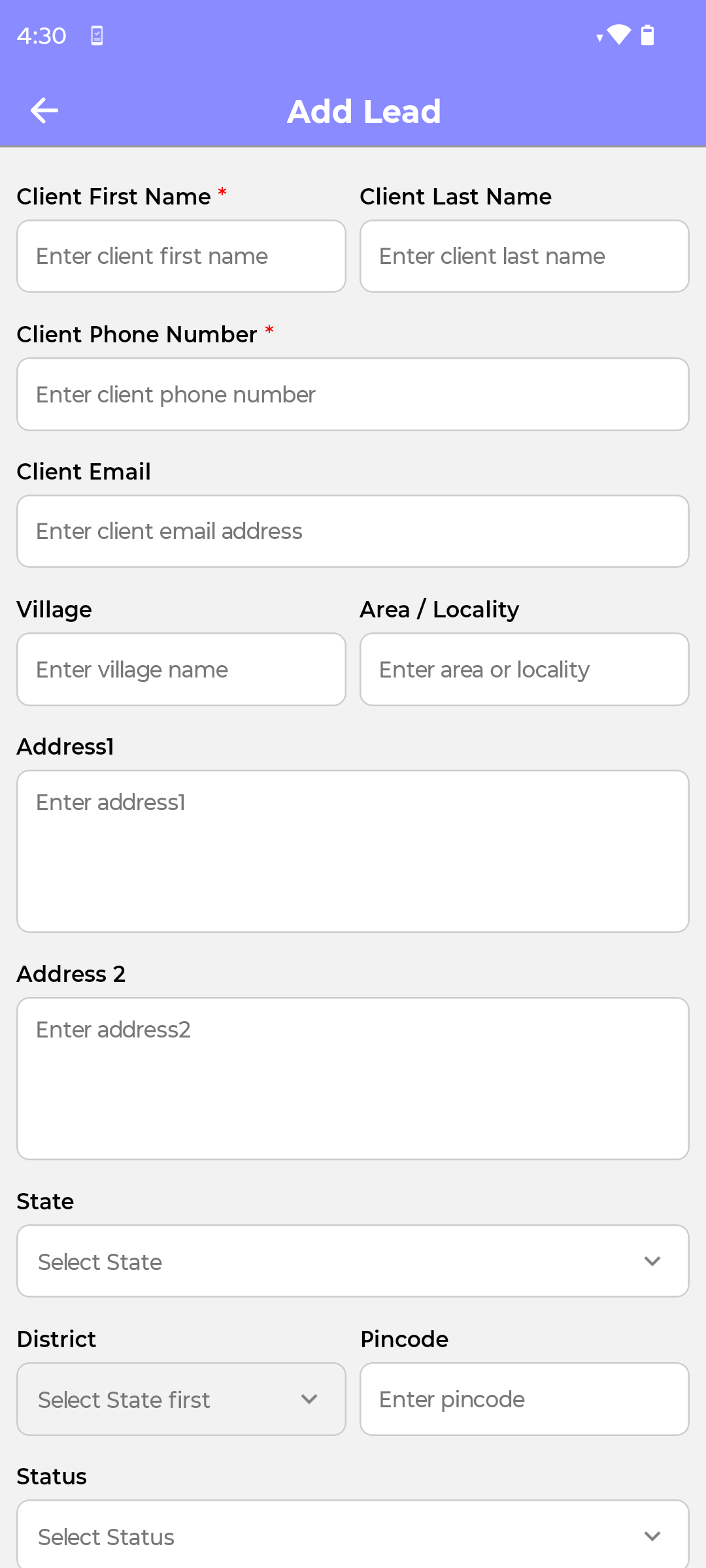The height and width of the screenshot is (1568, 706).
Task: Focus the client last name field
Action: click(524, 256)
